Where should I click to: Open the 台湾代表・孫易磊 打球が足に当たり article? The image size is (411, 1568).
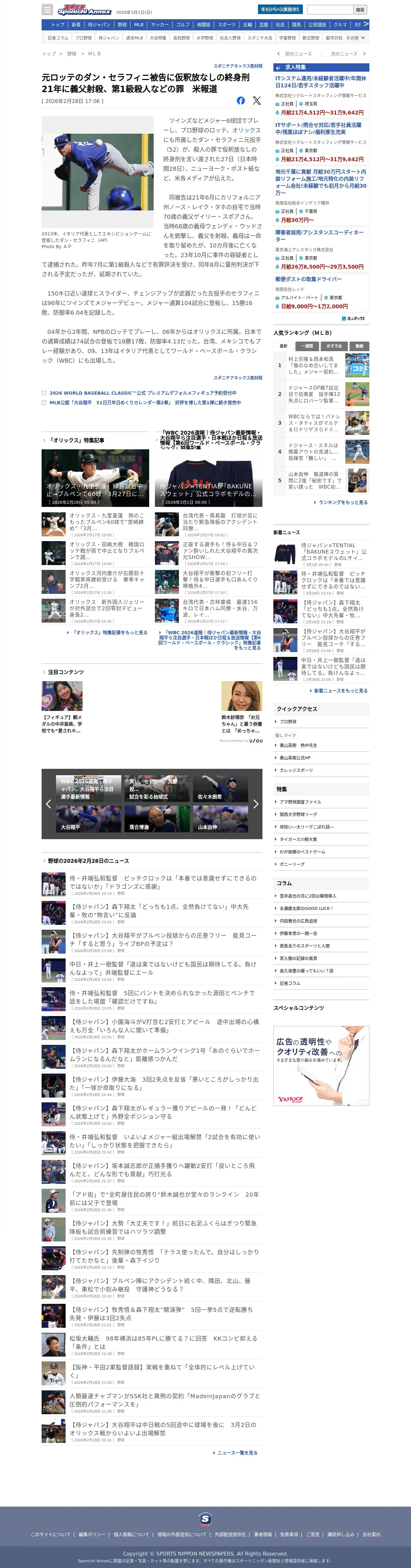tap(209, 525)
